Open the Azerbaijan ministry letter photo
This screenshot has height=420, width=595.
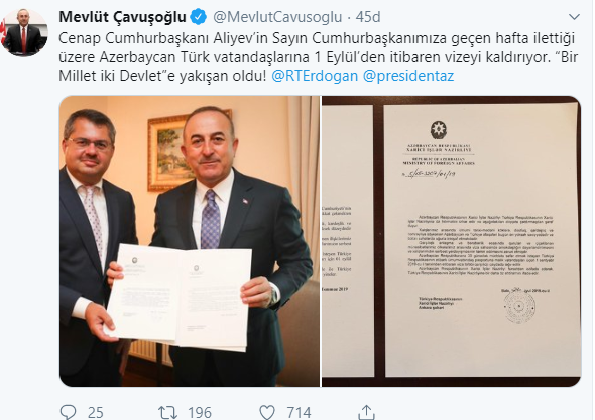(452, 241)
